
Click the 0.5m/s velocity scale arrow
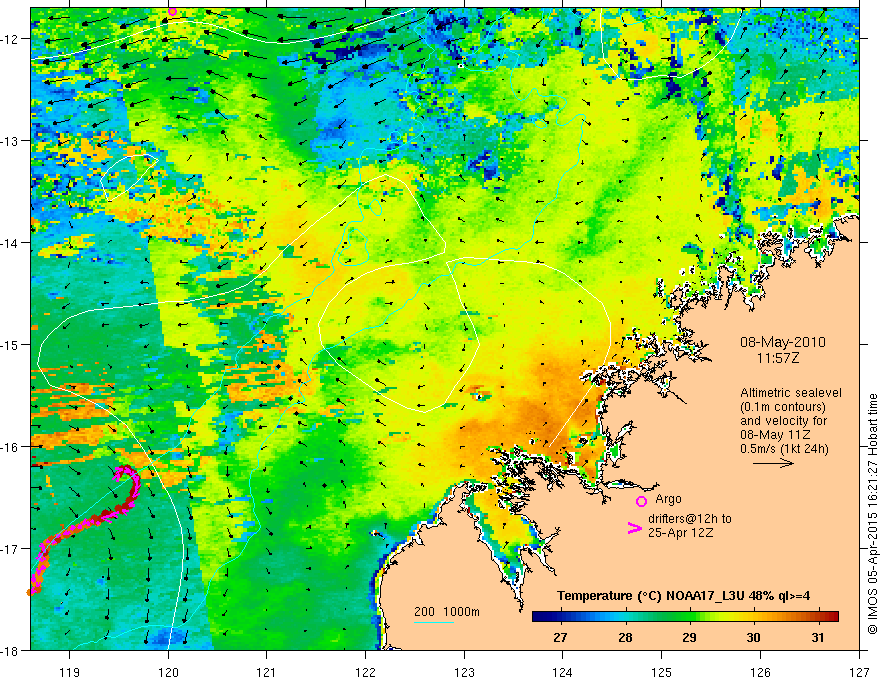click(773, 463)
